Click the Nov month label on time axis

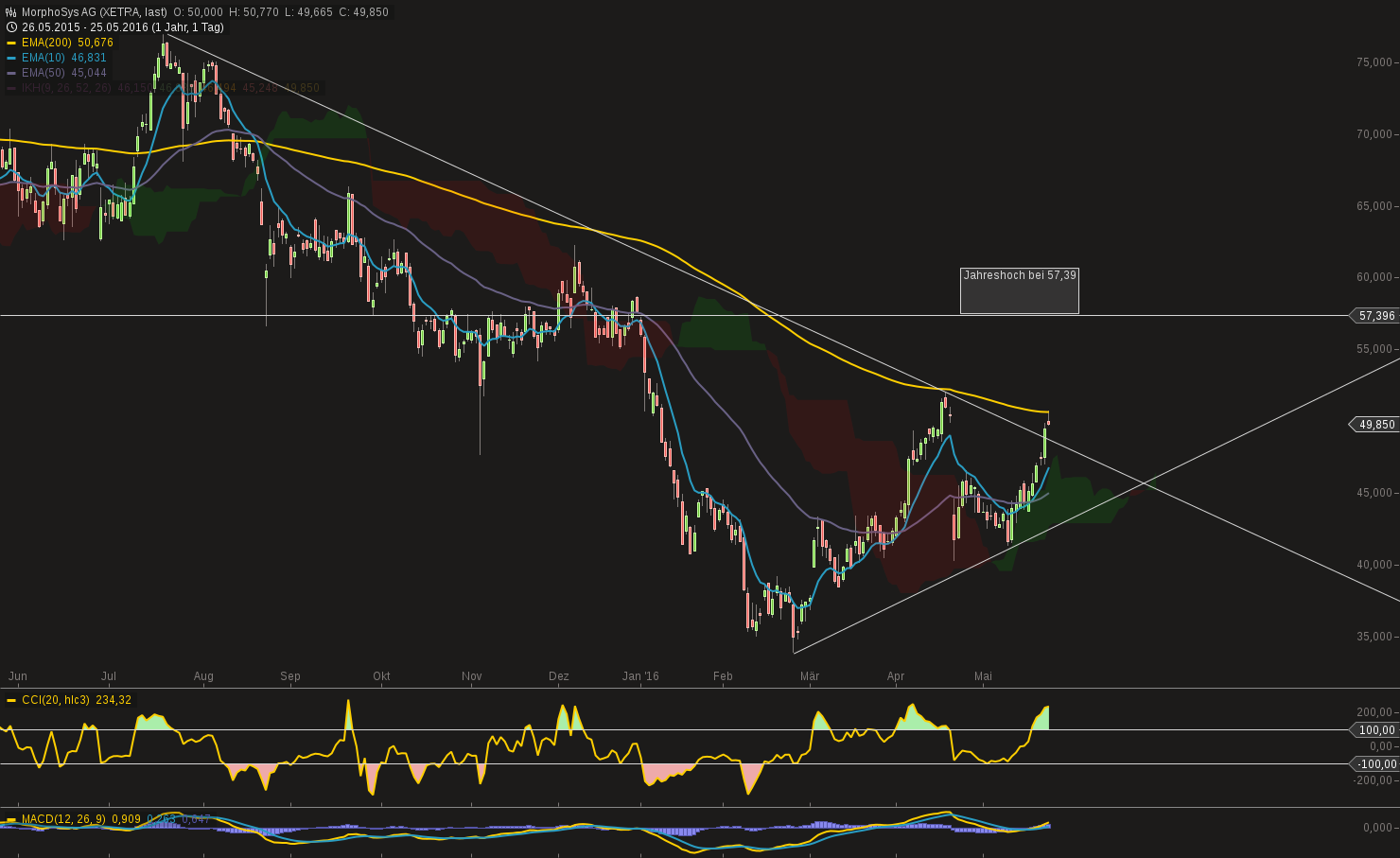click(472, 676)
